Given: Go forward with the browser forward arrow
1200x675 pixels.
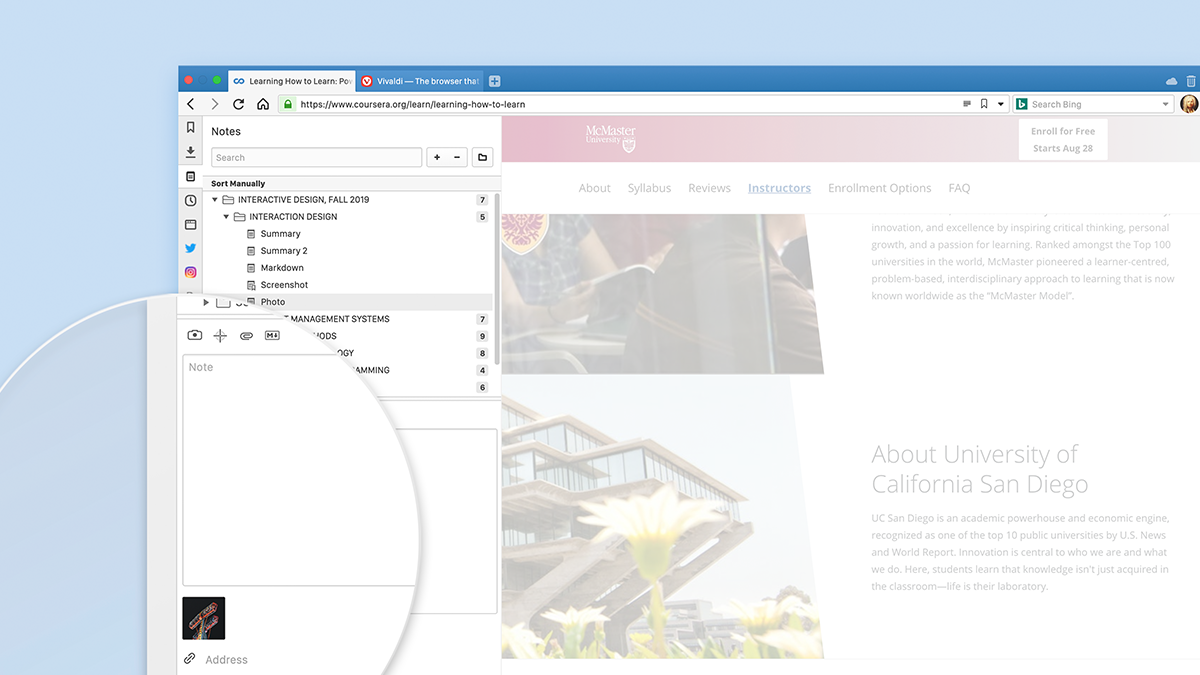Looking at the screenshot, I should 214,104.
